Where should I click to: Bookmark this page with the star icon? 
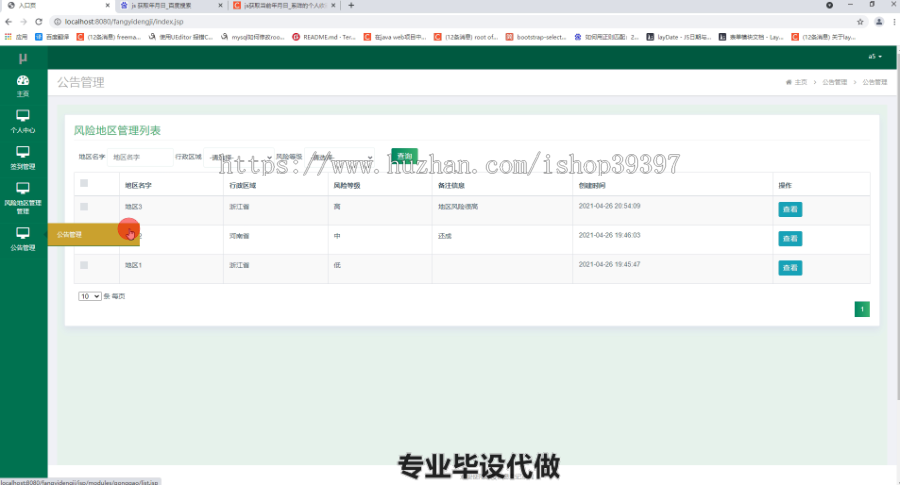pyautogui.click(x=860, y=22)
